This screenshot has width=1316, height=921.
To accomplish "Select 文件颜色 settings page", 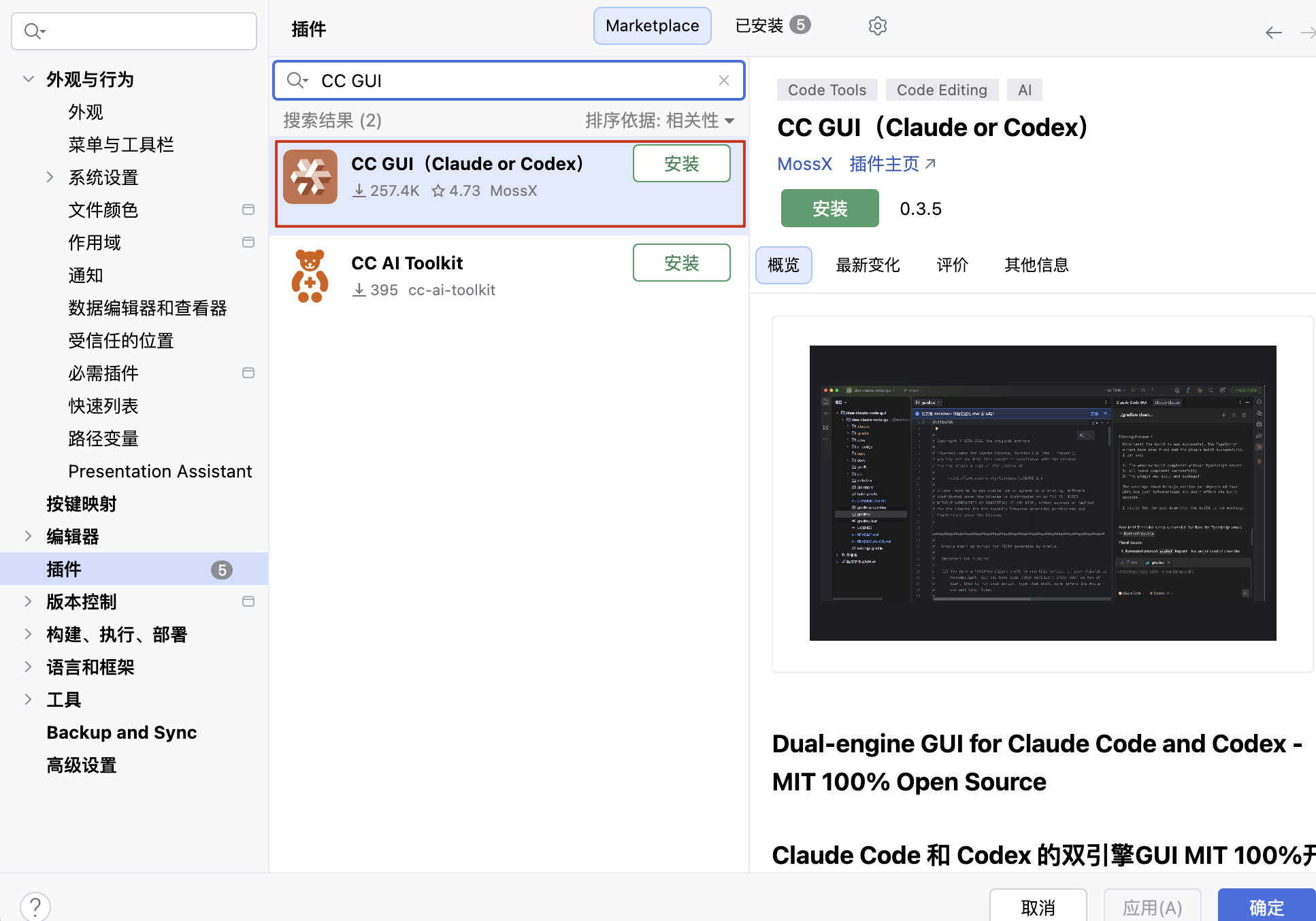I will tap(103, 210).
